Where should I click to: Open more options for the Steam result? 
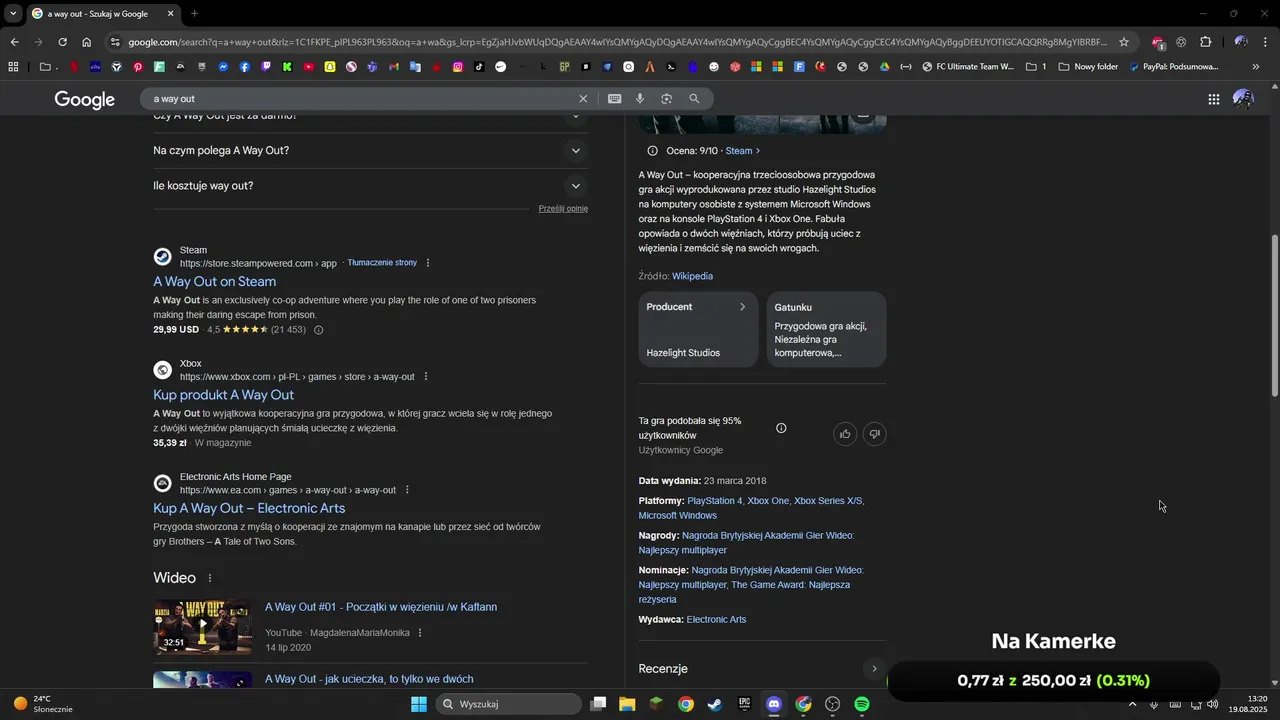pos(428,263)
